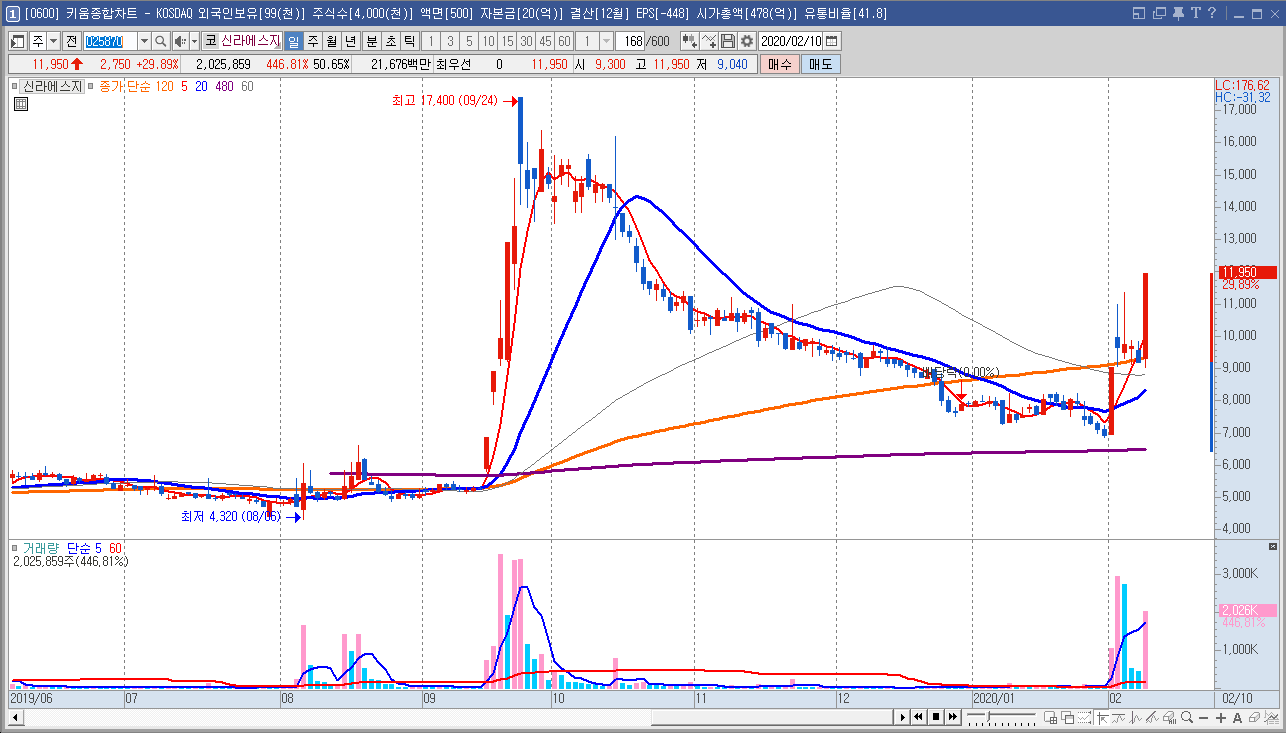This screenshot has width=1286, height=733.
Task: Click the 매도 sell button
Action: [820, 64]
